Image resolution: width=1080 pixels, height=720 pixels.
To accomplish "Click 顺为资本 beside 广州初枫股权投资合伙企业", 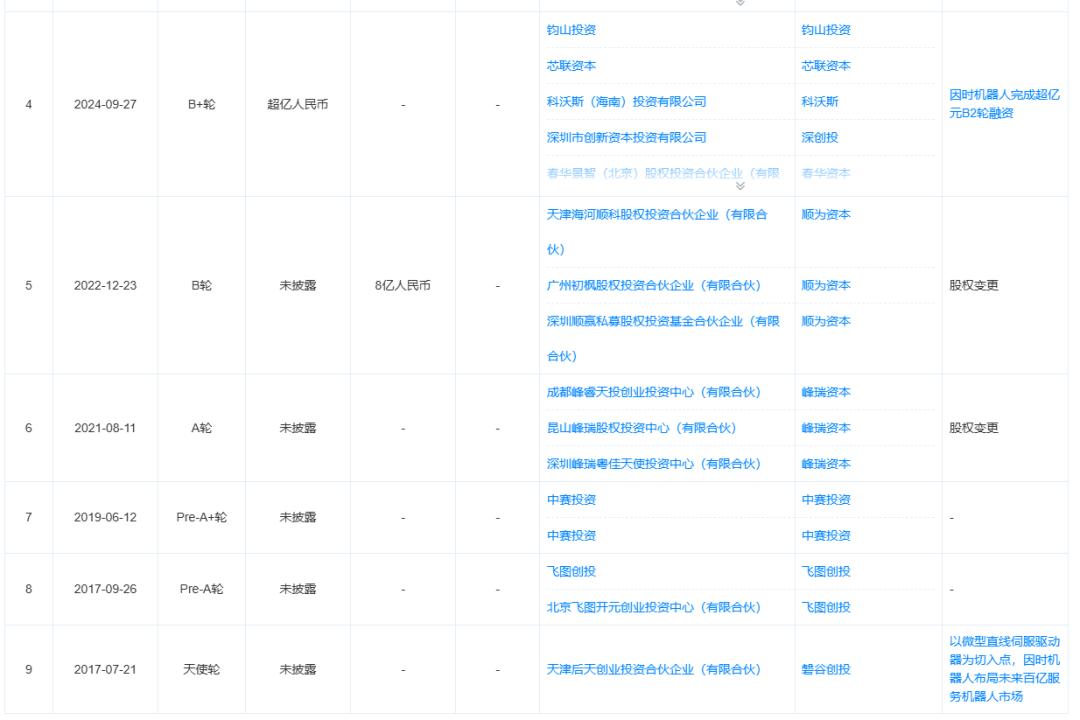I will [x=826, y=285].
